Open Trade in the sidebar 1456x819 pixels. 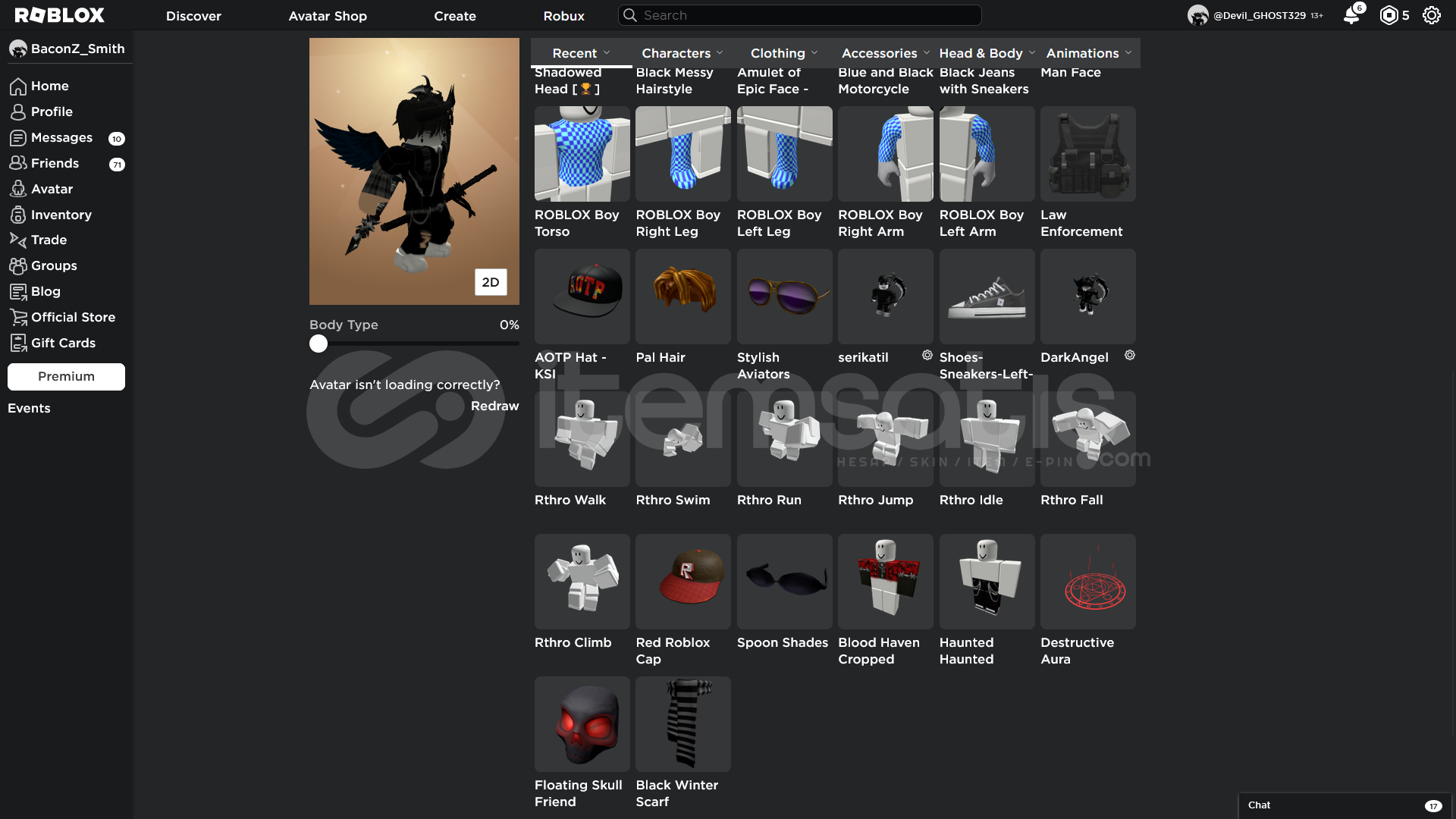coord(49,240)
